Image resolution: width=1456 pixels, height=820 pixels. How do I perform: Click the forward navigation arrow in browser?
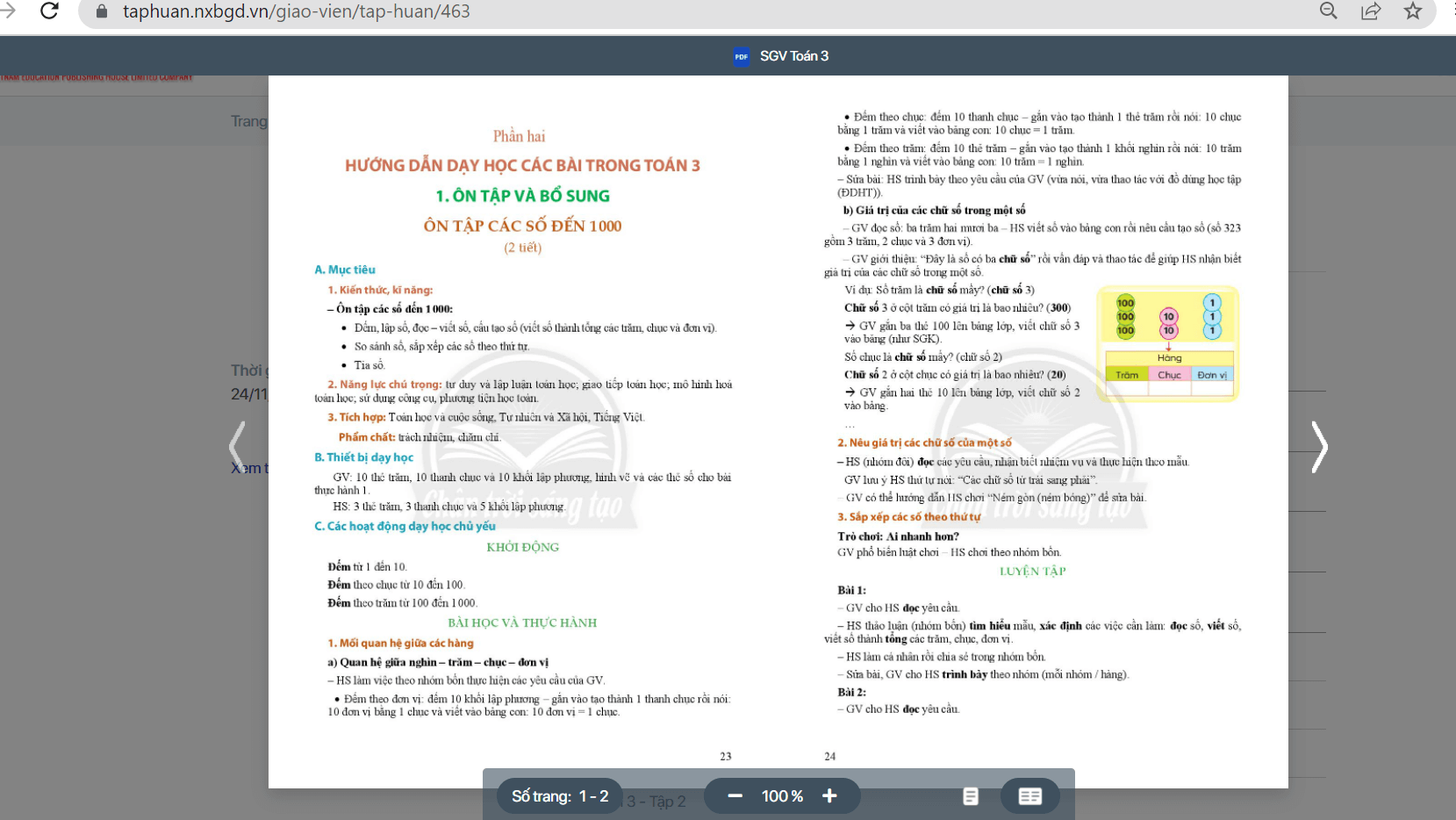(x=9, y=11)
